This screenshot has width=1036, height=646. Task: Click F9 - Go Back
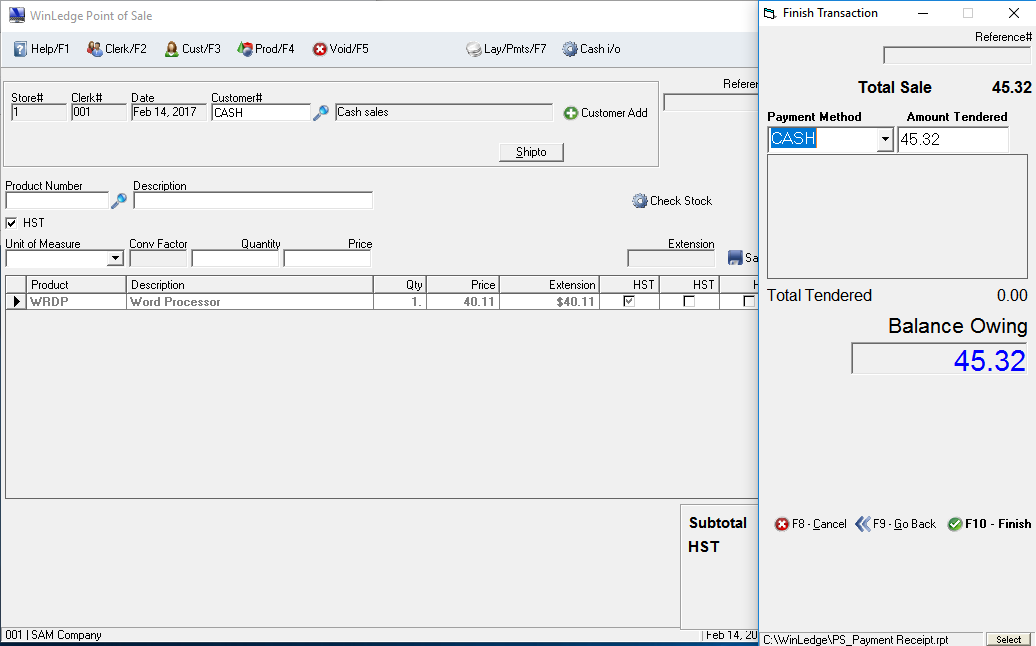coord(895,524)
